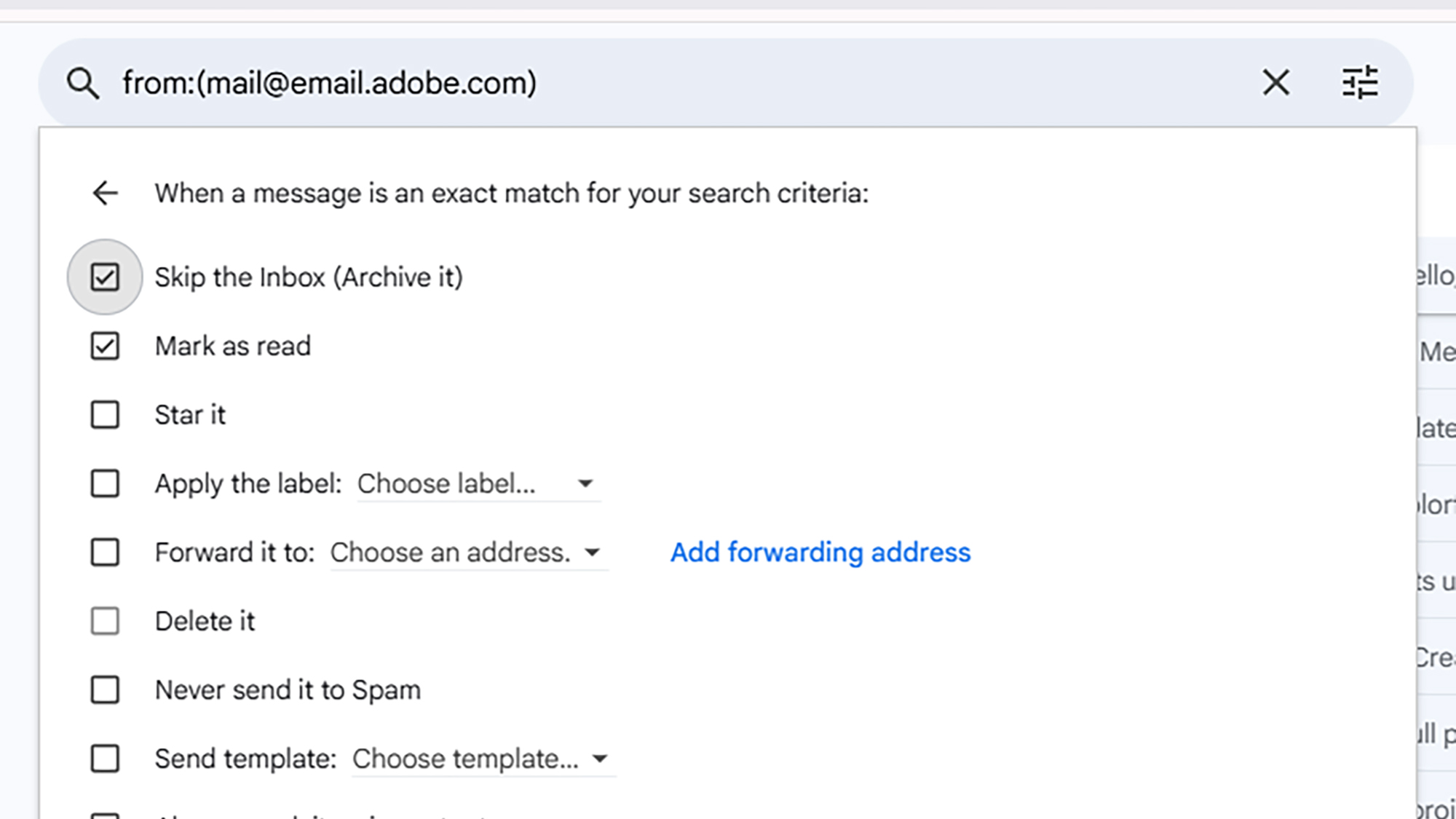This screenshot has width=1456, height=819.
Task: Click the Skip the Inbox label text
Action: [309, 277]
